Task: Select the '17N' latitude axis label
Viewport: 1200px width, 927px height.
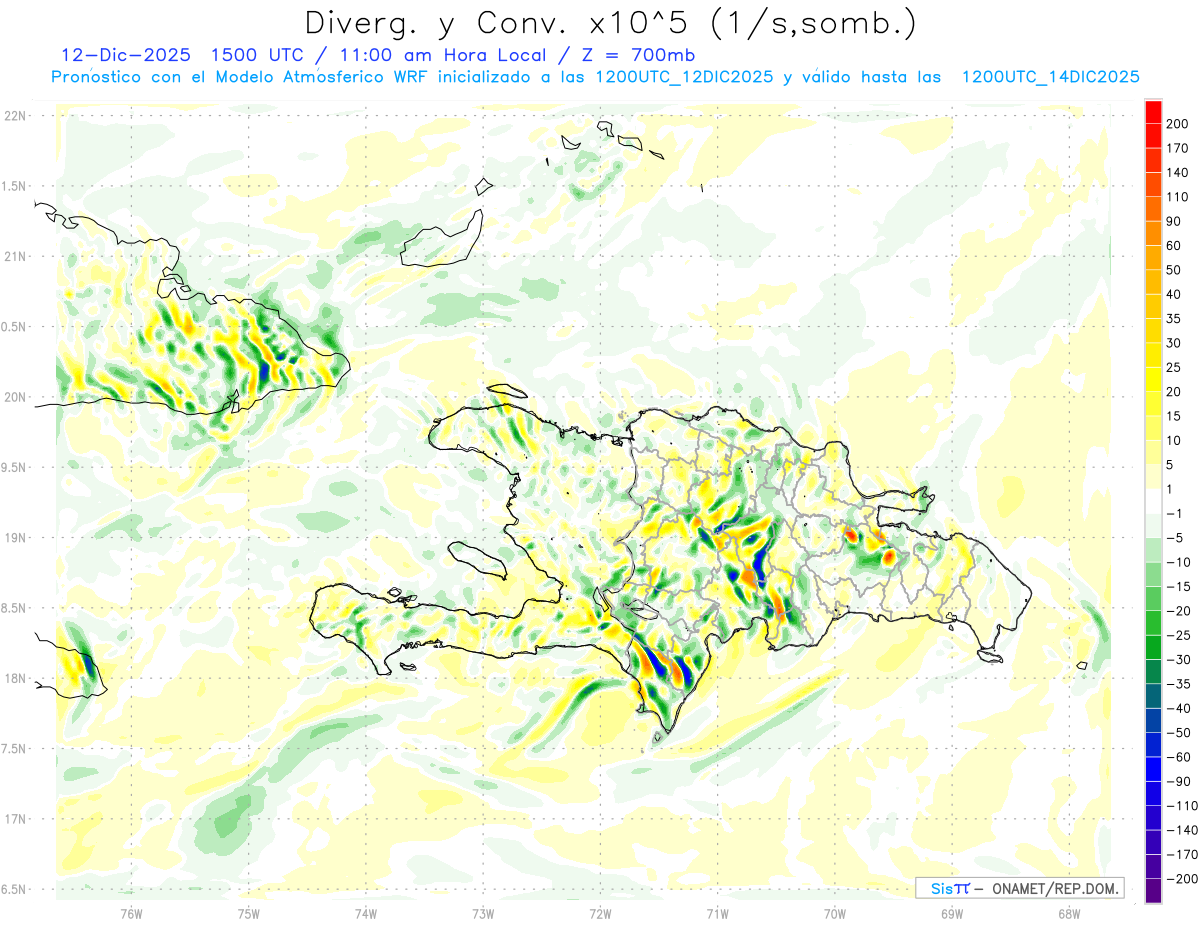Action: (x=15, y=819)
